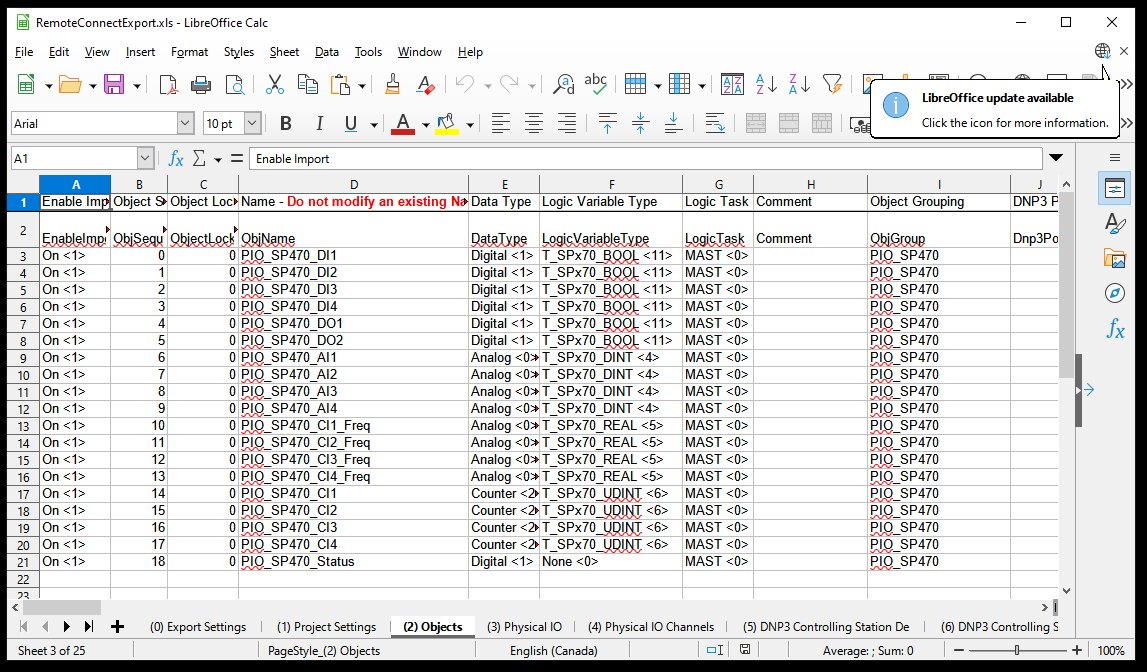The image size is (1147, 672).
Task: Open Find & Replace tool
Action: point(564,85)
